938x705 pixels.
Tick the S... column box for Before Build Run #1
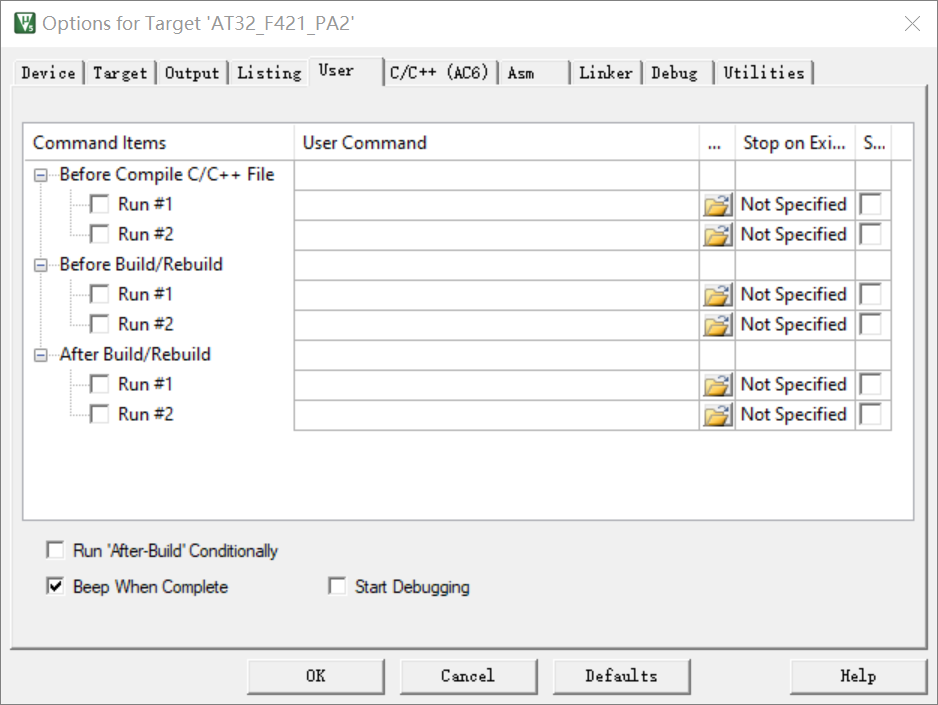(870, 294)
